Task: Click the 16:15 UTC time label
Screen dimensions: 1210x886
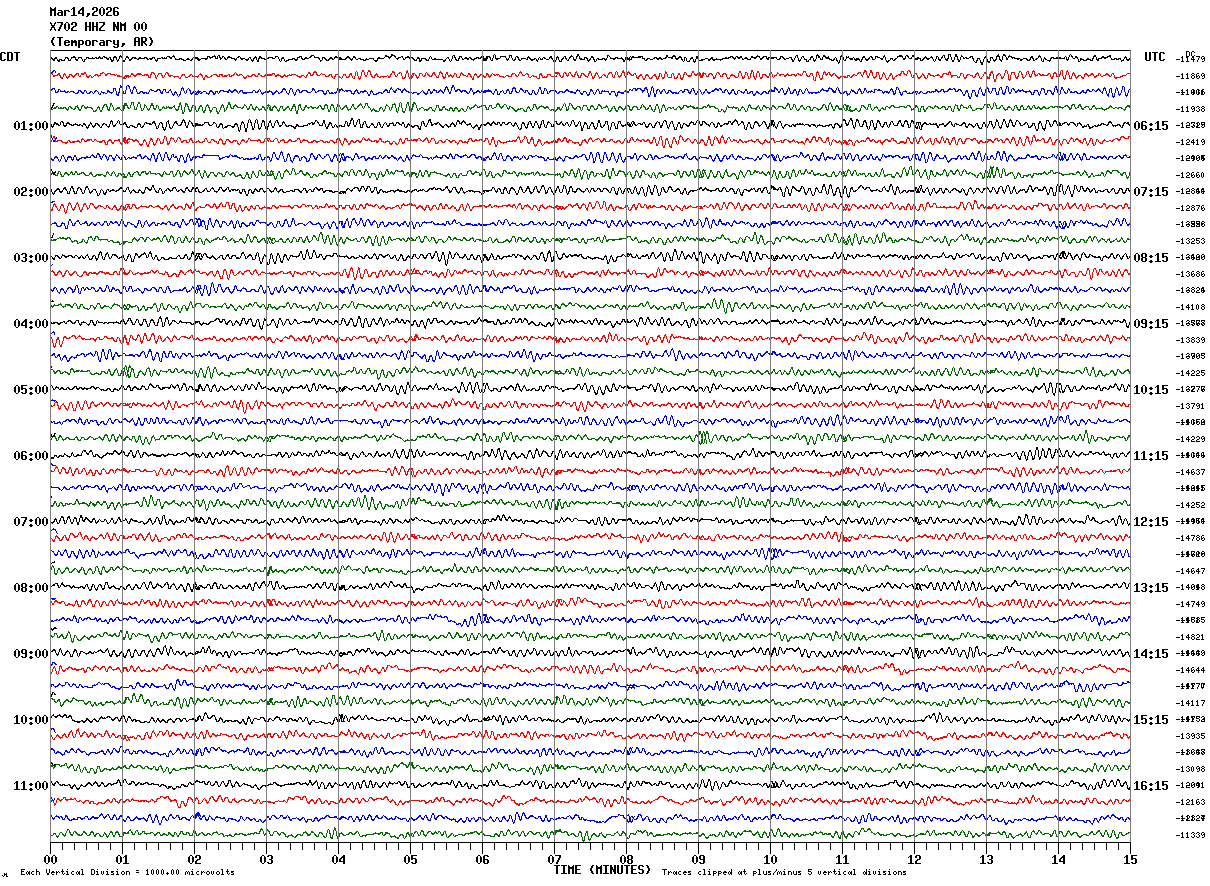Action: pos(1151,786)
